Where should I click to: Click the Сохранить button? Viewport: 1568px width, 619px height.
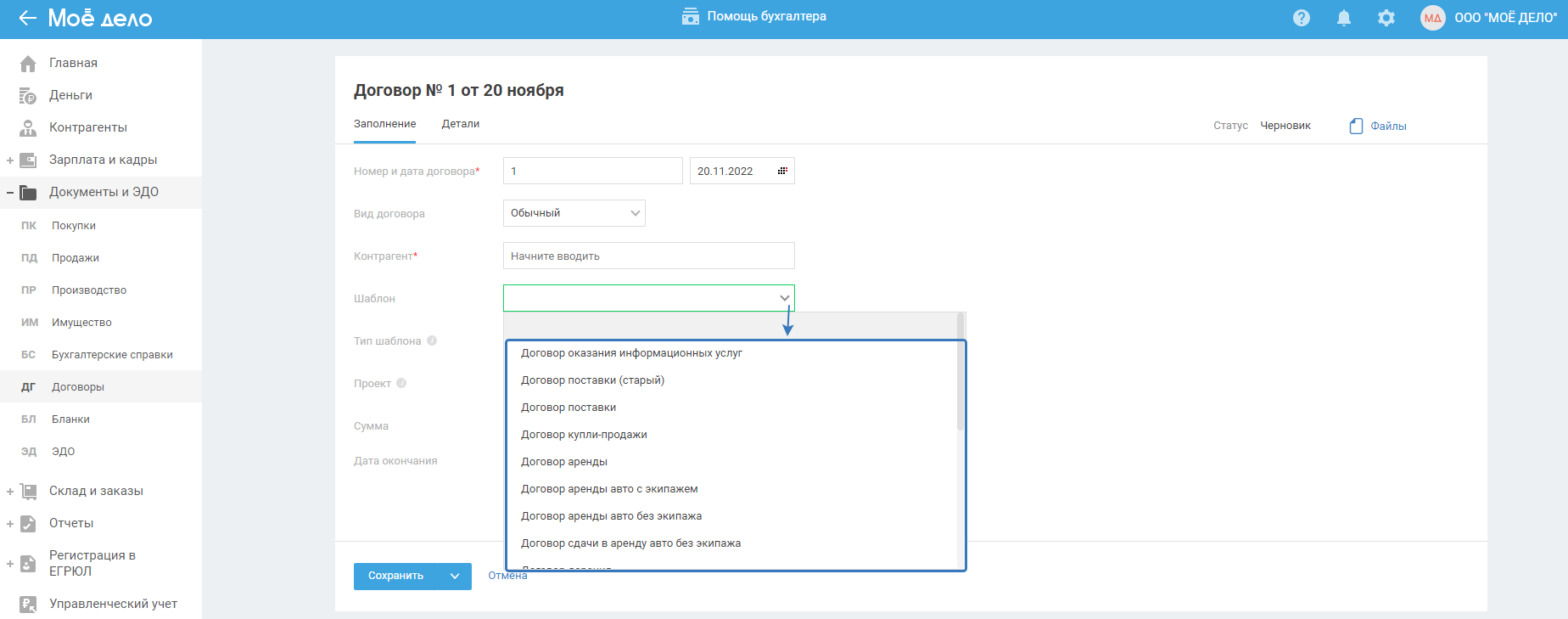396,576
